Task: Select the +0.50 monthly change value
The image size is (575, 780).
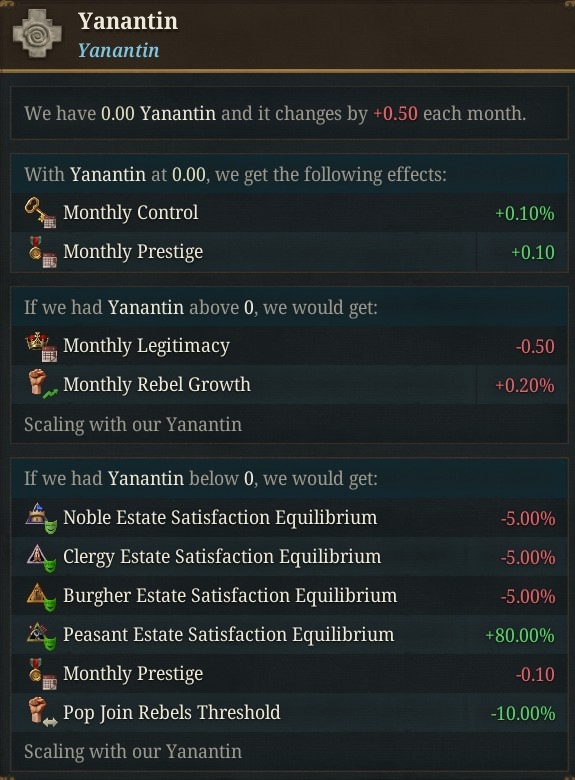Action: pyautogui.click(x=395, y=113)
